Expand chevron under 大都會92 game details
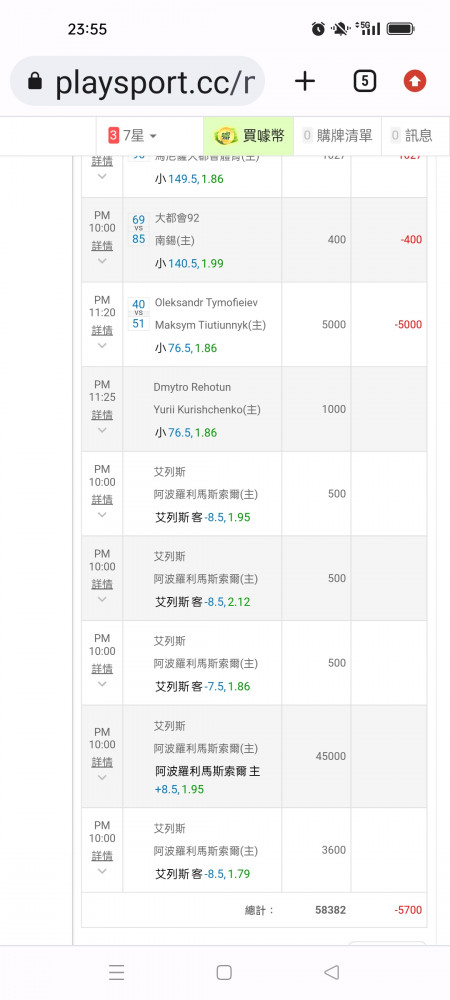450x1000 pixels. [102, 261]
